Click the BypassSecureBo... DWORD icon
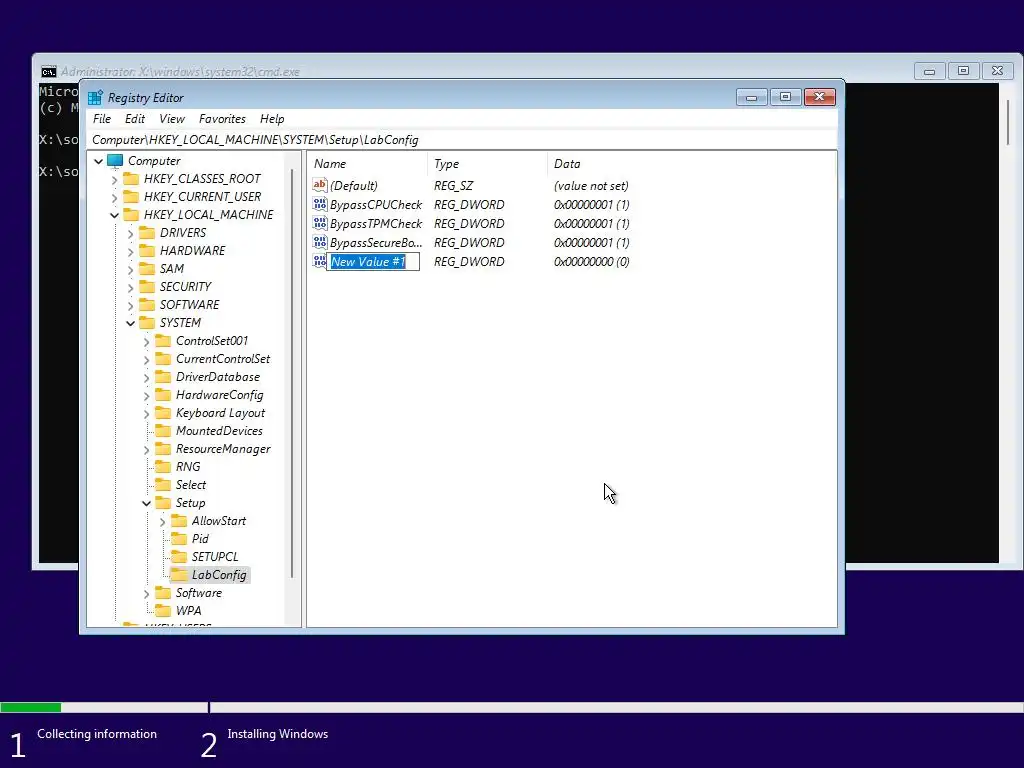The image size is (1024, 768). [319, 242]
